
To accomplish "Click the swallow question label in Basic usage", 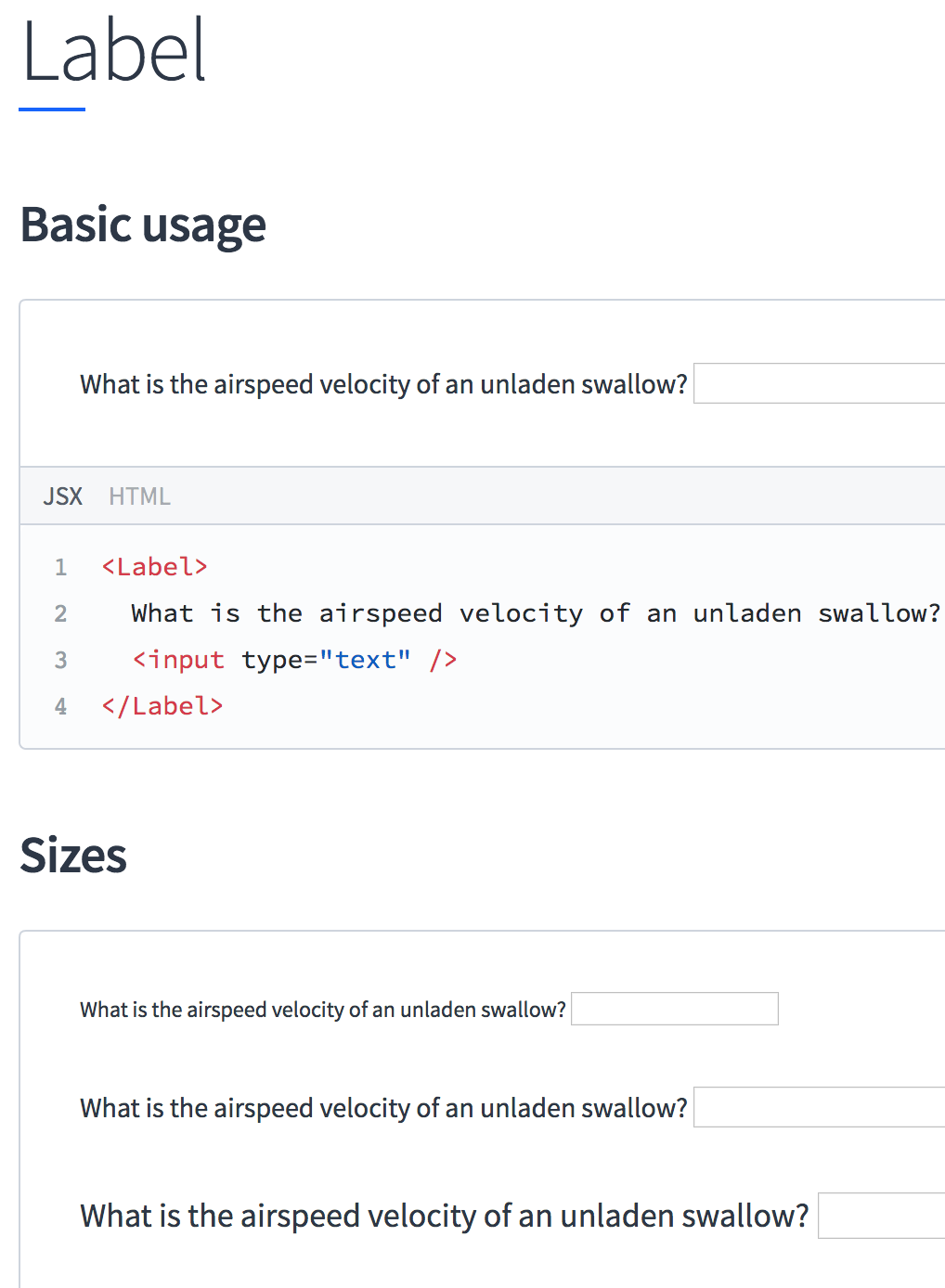I will (x=383, y=384).
